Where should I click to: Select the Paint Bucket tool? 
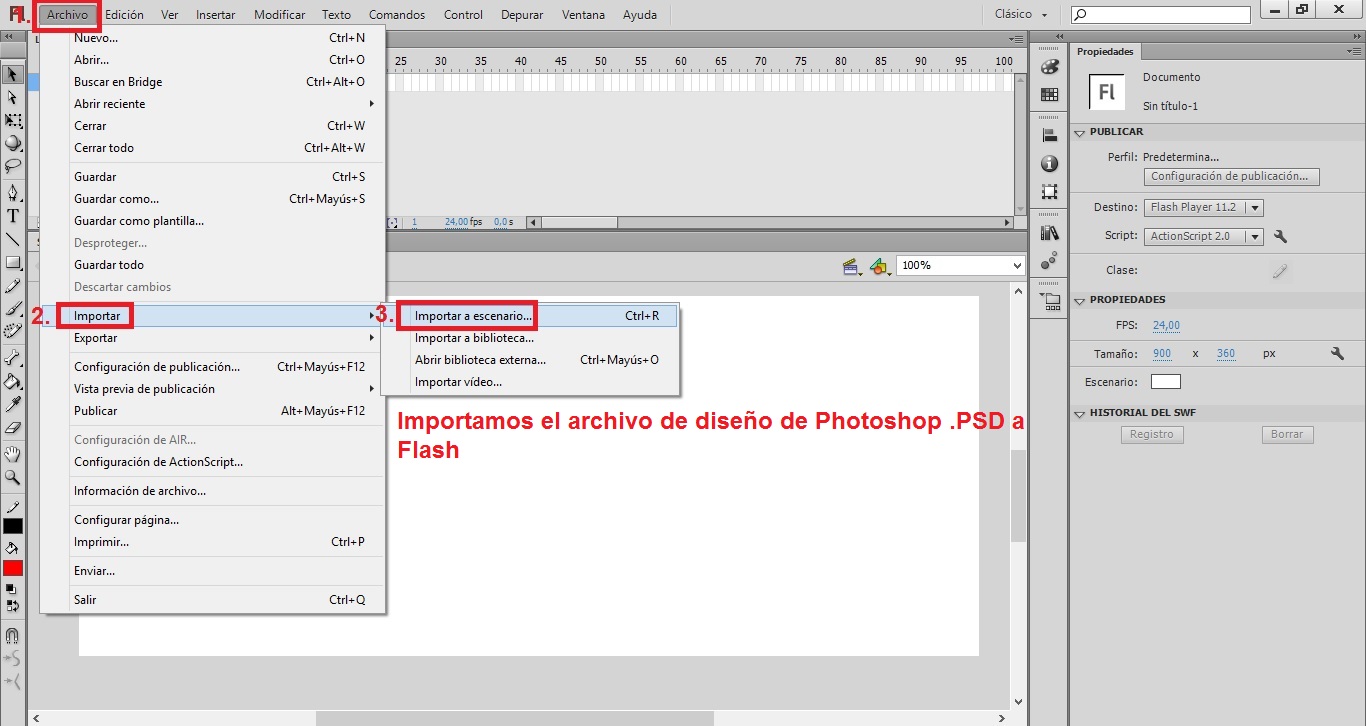[x=13, y=381]
